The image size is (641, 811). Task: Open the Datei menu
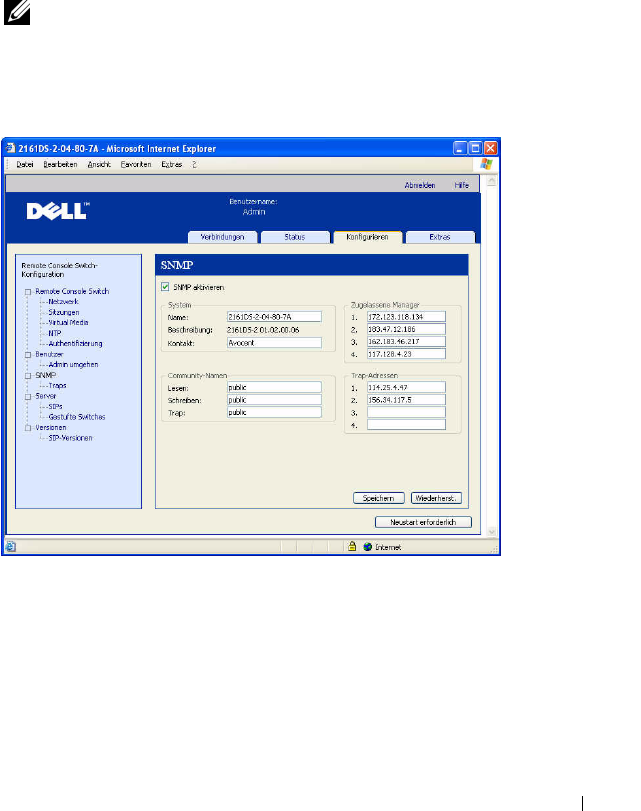[x=25, y=163]
